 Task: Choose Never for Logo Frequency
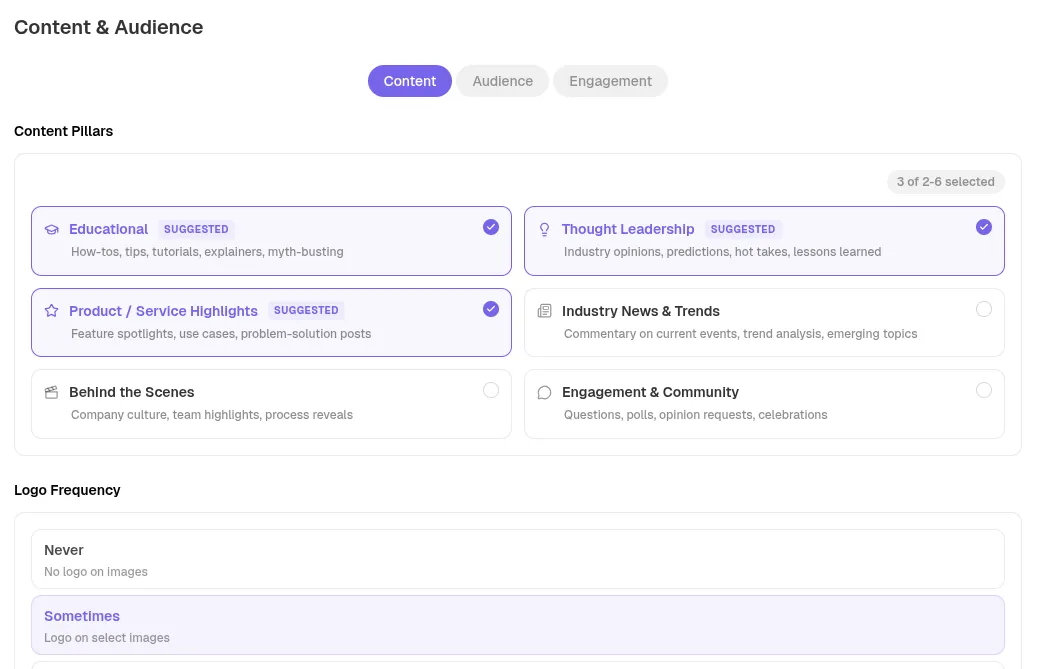[x=517, y=558]
